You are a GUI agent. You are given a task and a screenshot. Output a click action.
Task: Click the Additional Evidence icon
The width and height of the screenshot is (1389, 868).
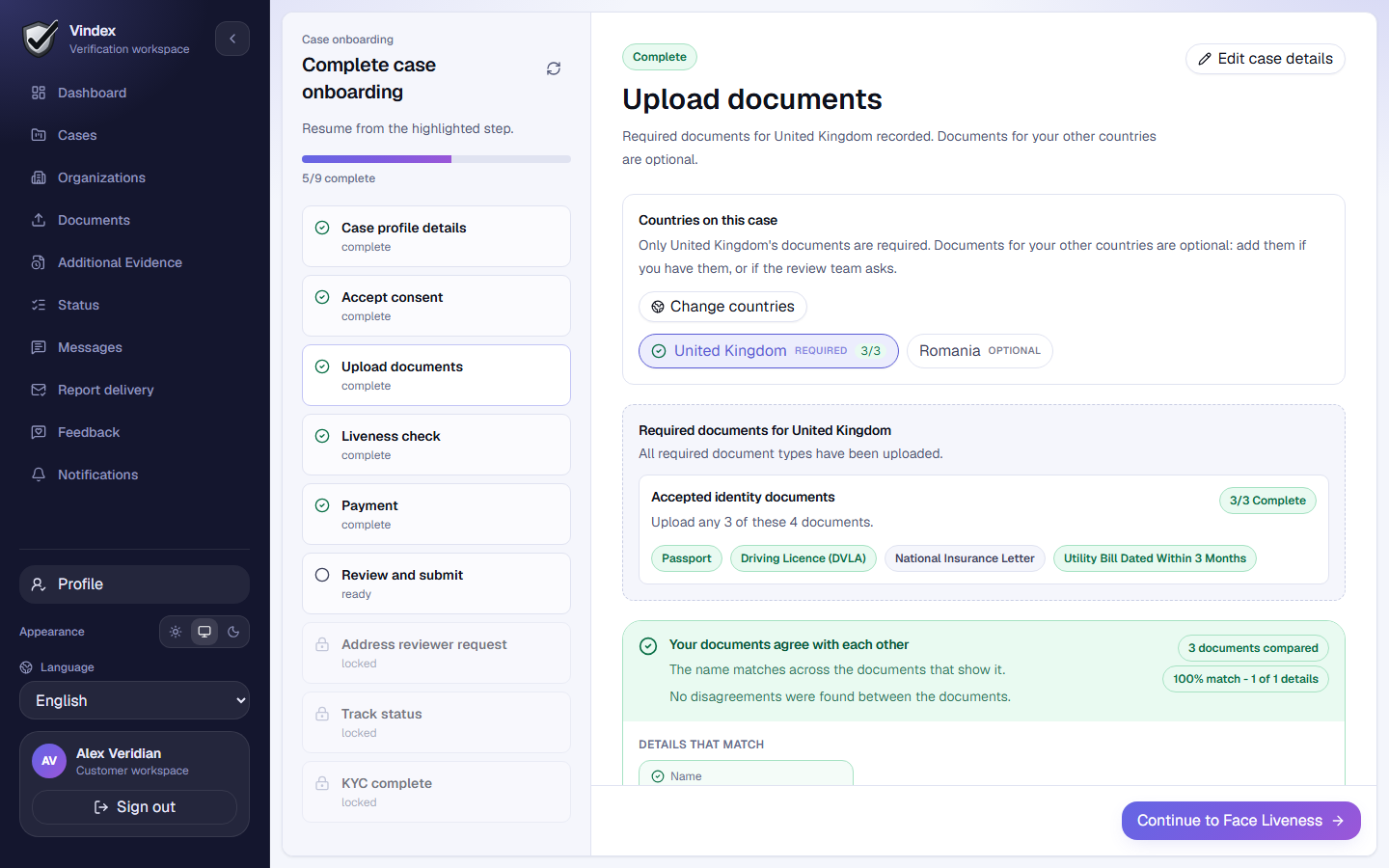39,262
